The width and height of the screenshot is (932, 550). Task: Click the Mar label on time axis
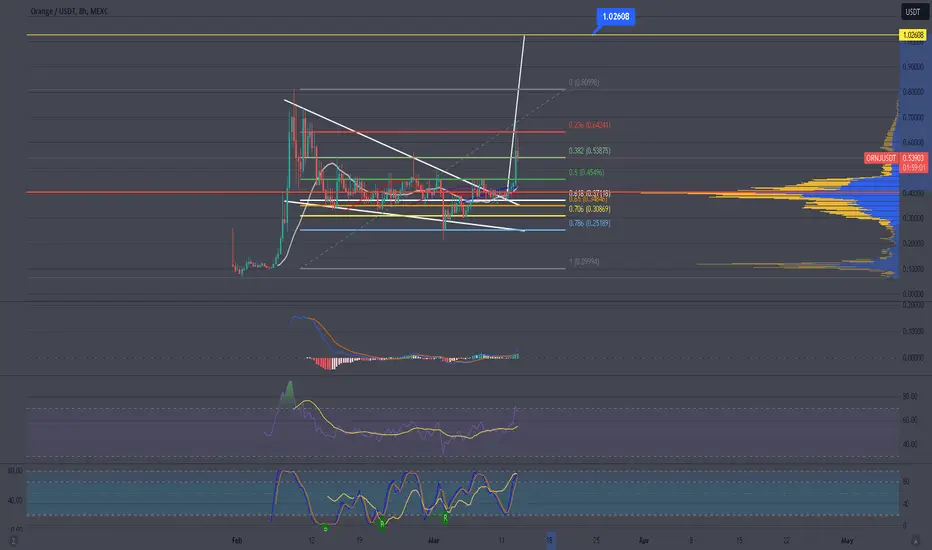coord(433,540)
